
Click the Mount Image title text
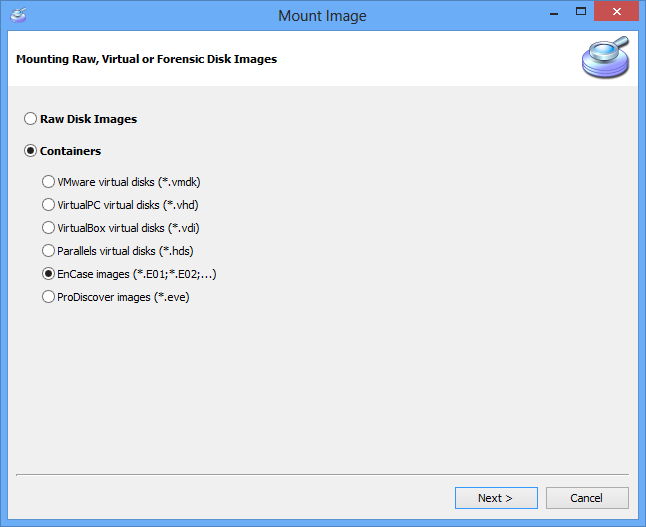pyautogui.click(x=322, y=16)
